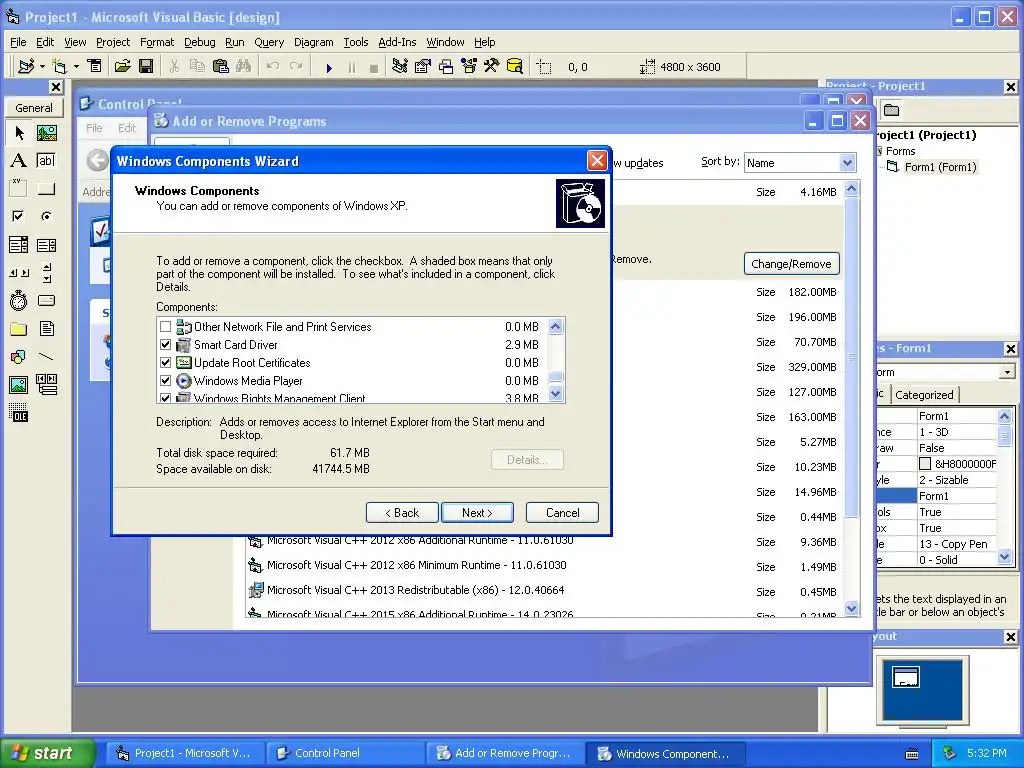Select the Pointer tool in the toolbox
The image size is (1024, 768).
(19, 133)
